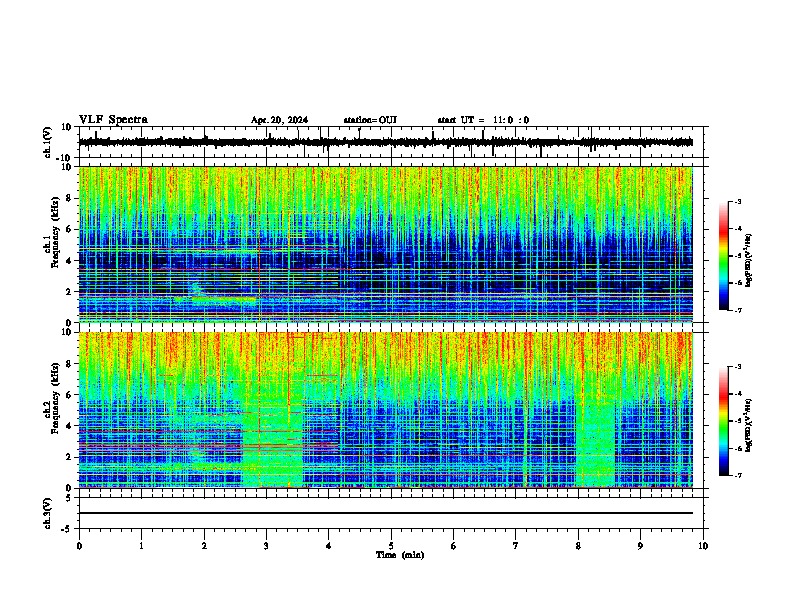Click the ch.1 frequency tick label "8"
Image resolution: width=792 pixels, height=612 pixels.
pos(70,198)
